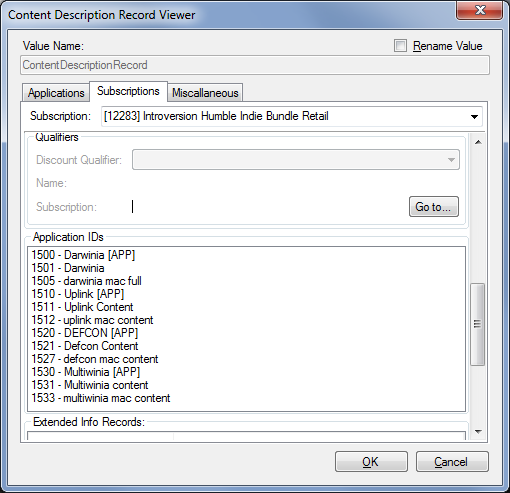Switch to the Applications tab
The width and height of the screenshot is (510, 493).
click(56, 93)
